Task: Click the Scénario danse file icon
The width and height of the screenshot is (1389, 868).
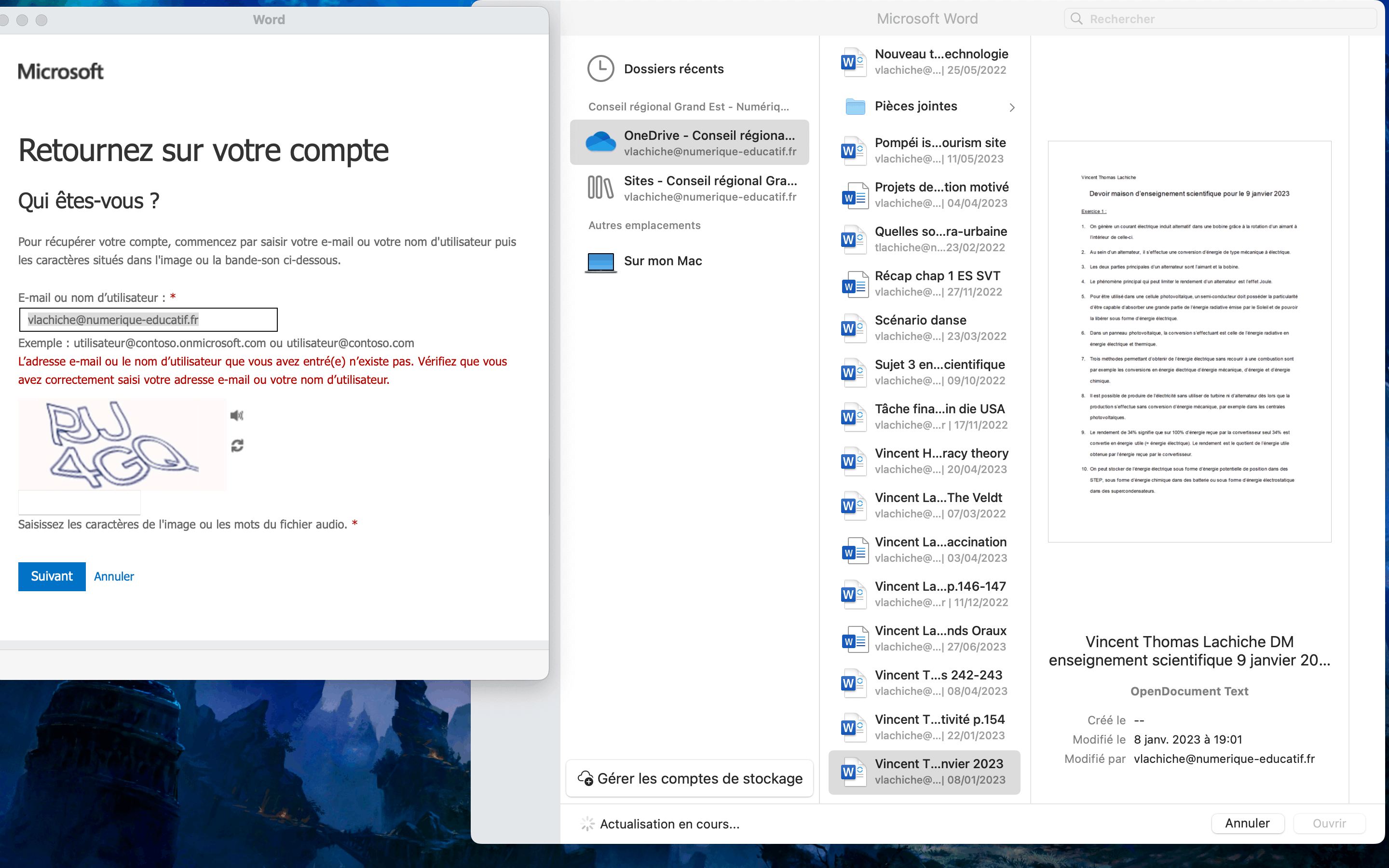Action: (854, 328)
